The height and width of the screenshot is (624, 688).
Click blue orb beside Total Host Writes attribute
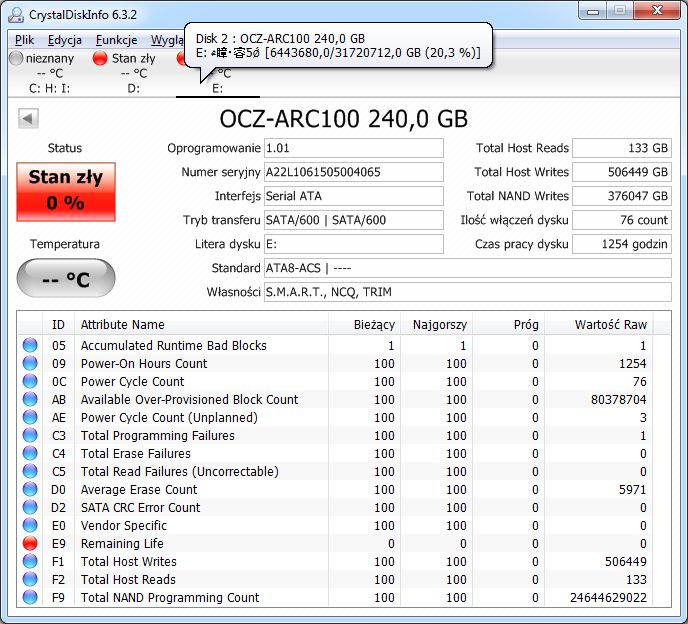pyautogui.click(x=30, y=561)
